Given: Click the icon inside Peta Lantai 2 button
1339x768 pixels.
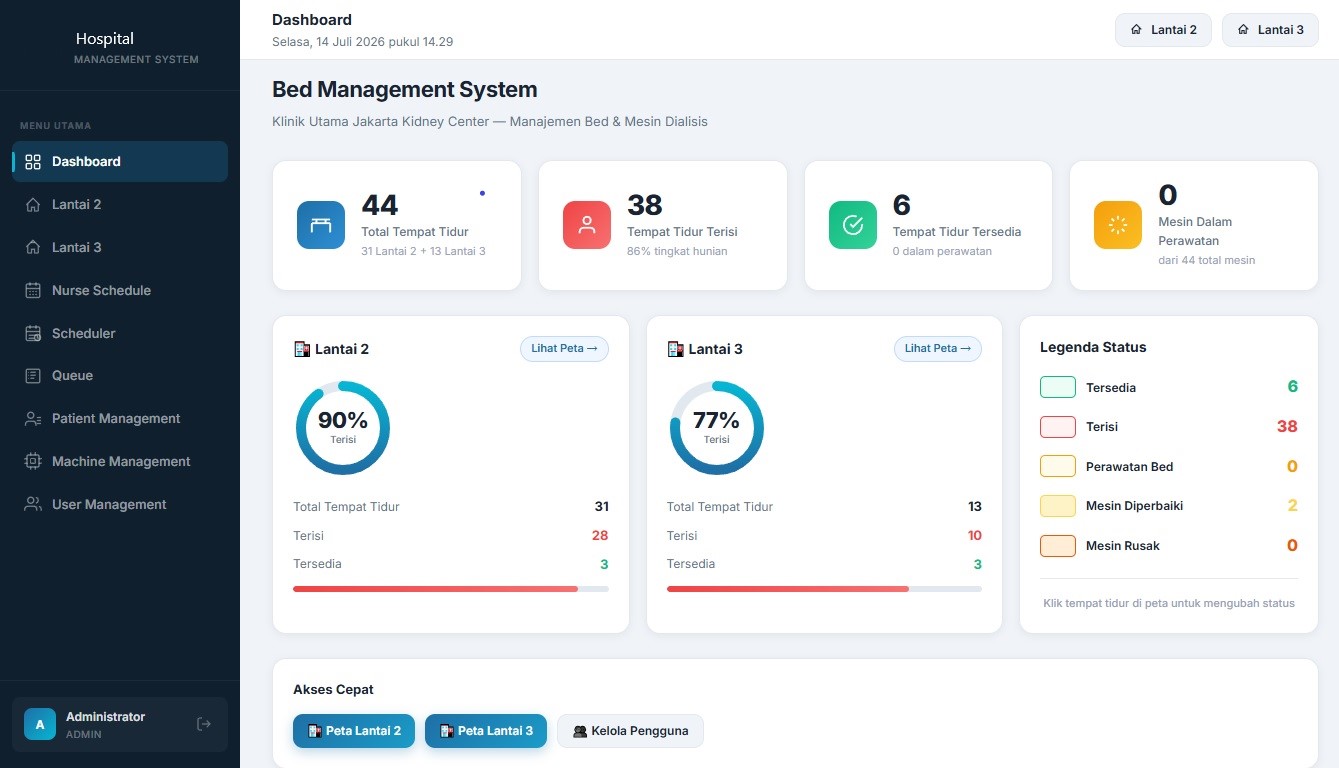Looking at the screenshot, I should coord(314,731).
